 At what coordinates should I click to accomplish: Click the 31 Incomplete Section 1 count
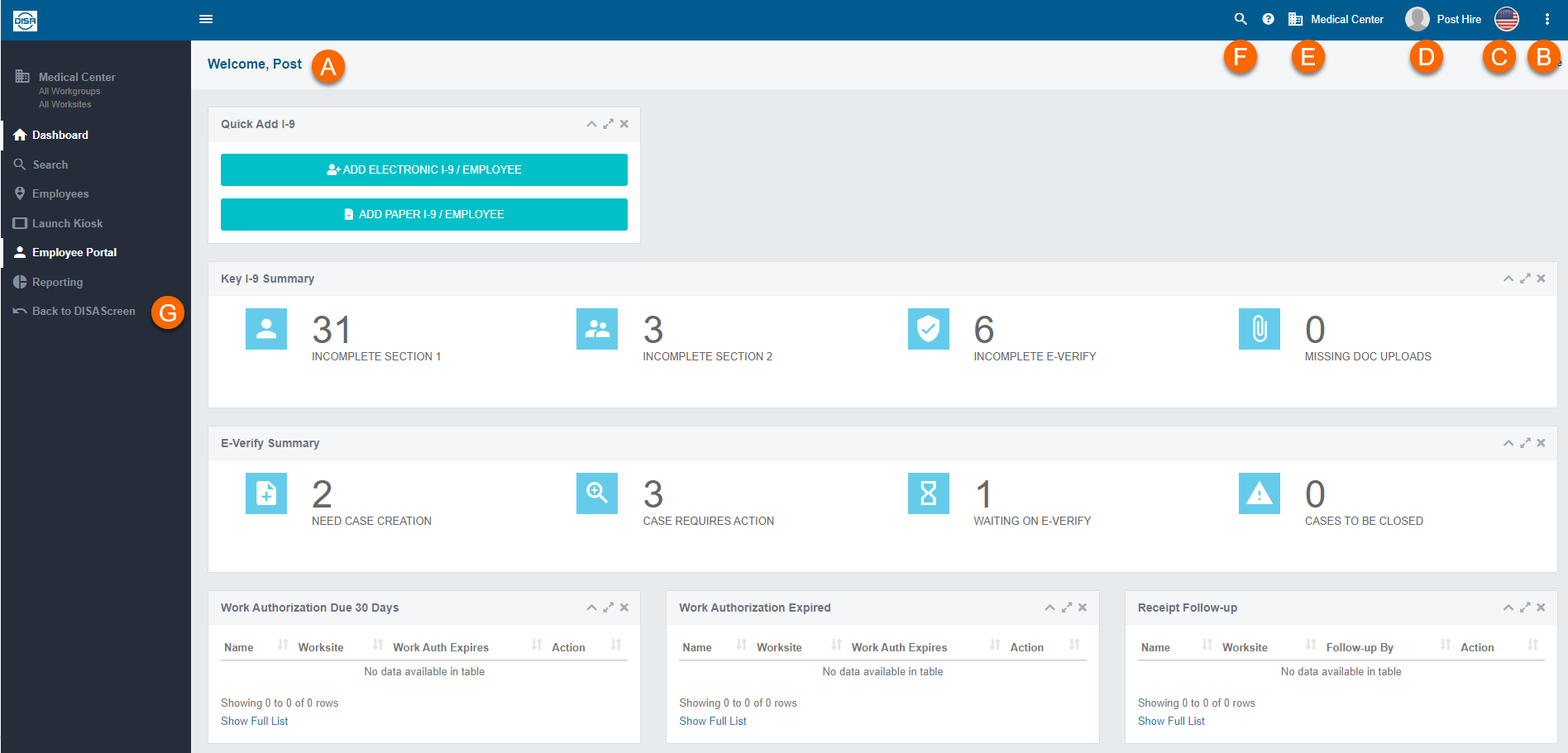pyautogui.click(x=332, y=330)
